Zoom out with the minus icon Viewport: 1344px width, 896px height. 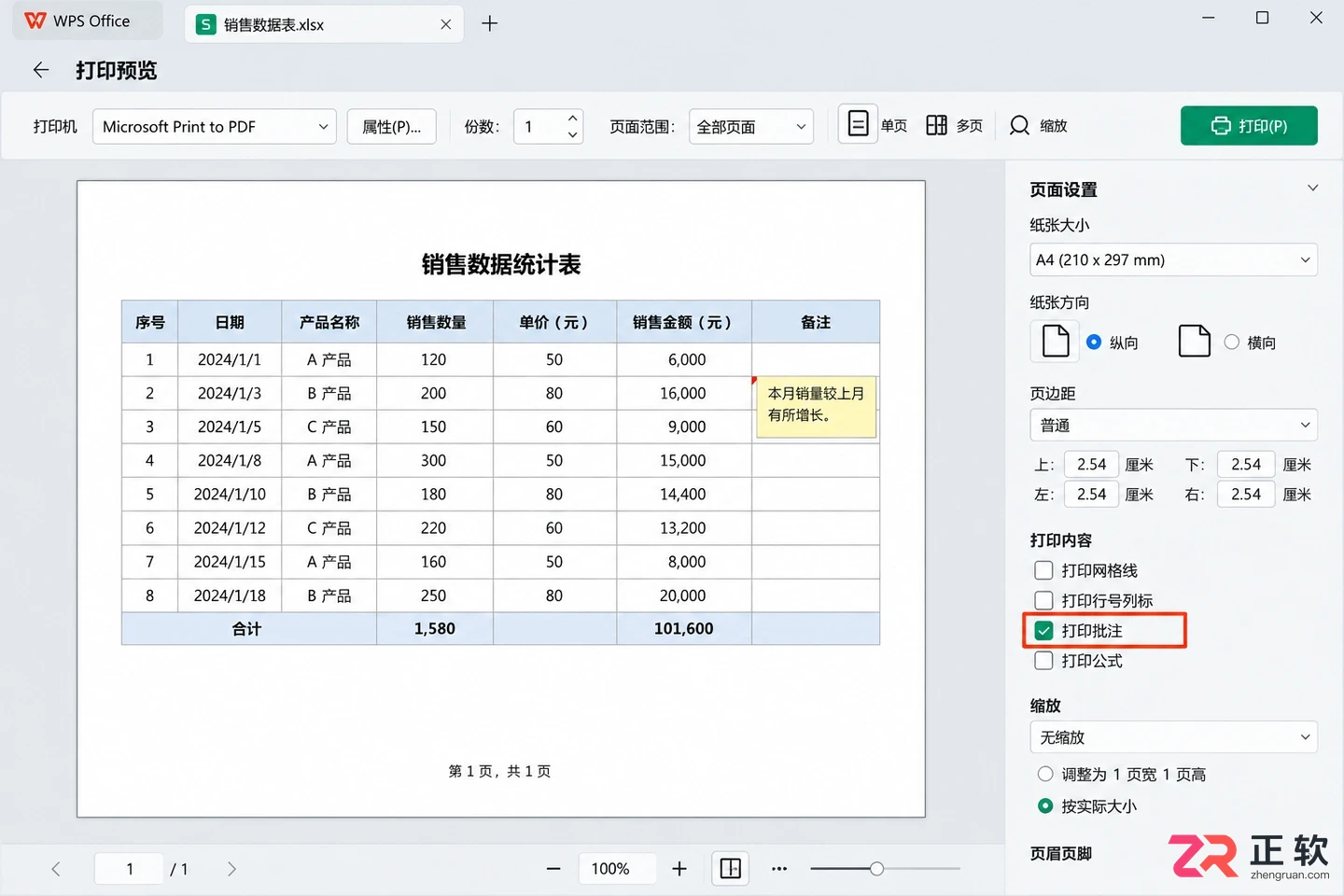pos(553,869)
